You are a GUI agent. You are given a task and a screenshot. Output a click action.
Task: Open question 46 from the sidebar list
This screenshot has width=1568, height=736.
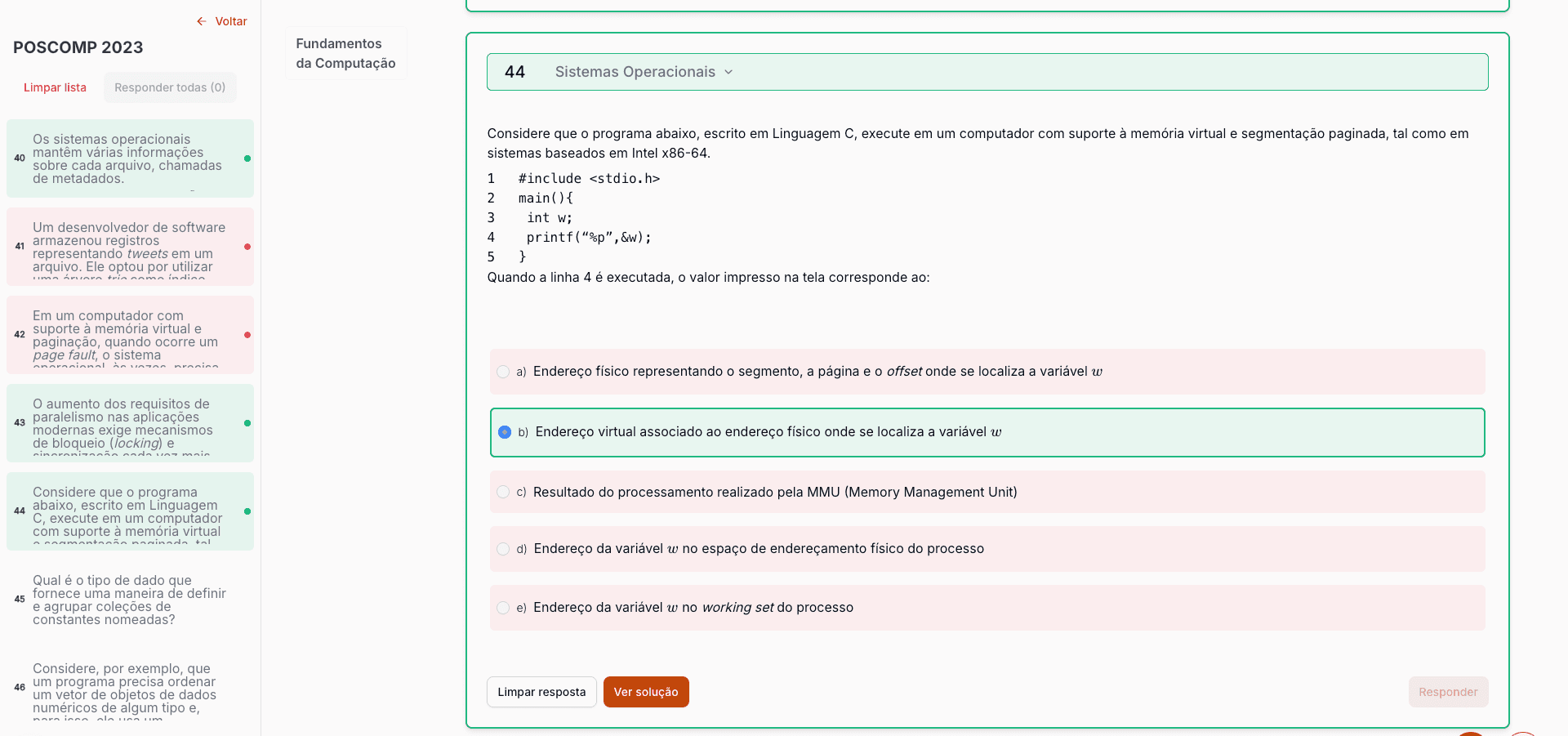(x=130, y=689)
